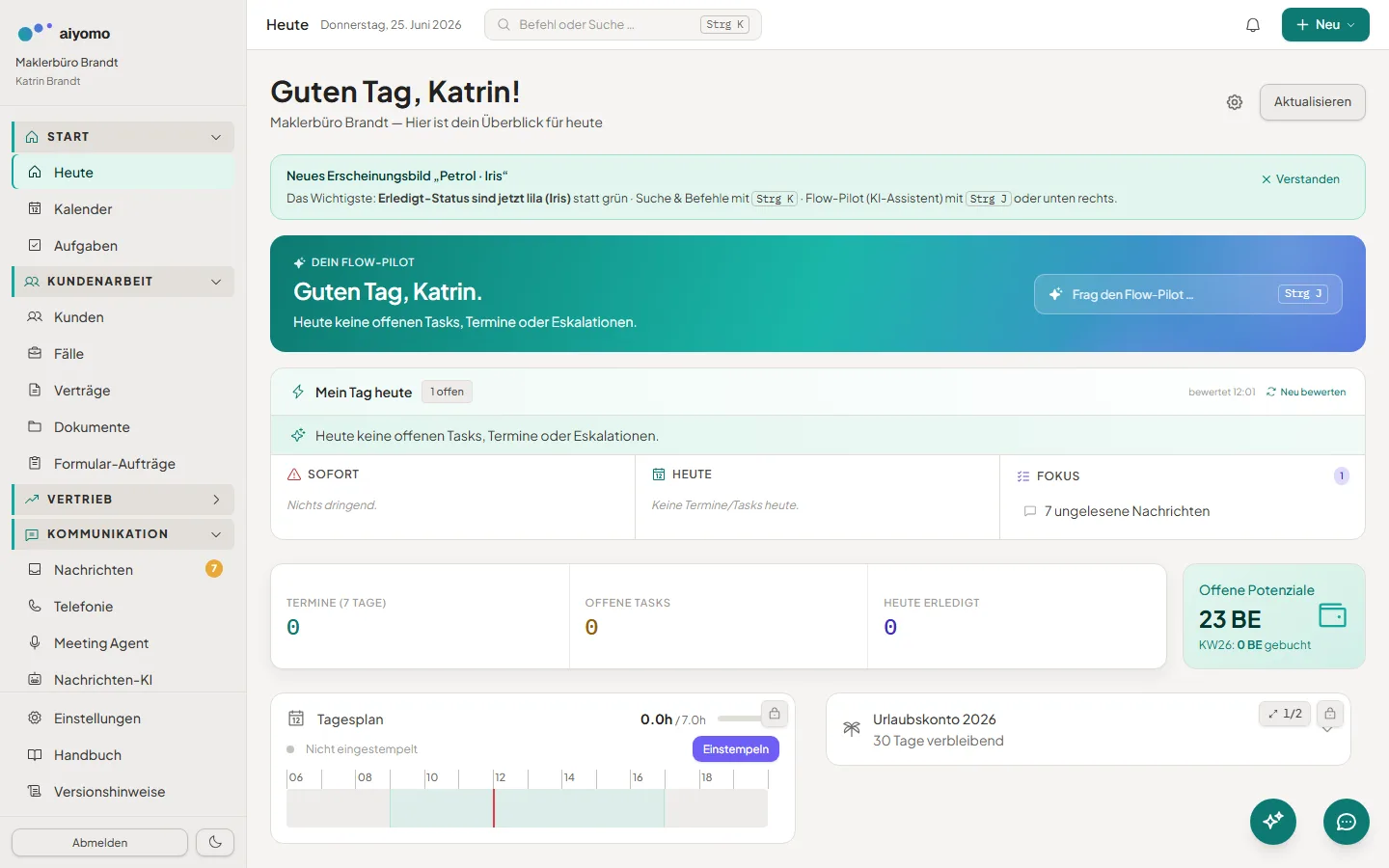Click the Befehl oder Suche field
Screen dimensions: 1389x868
(x=623, y=25)
